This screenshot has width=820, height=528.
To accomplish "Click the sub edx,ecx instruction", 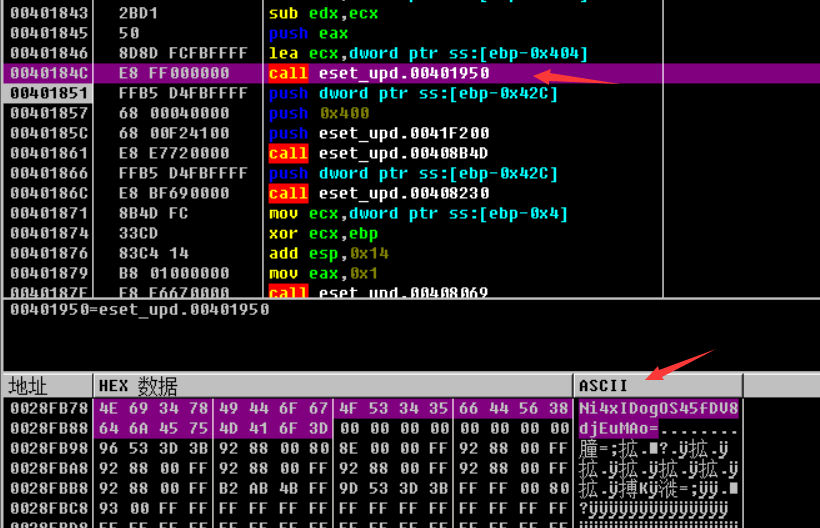I will click(323, 13).
